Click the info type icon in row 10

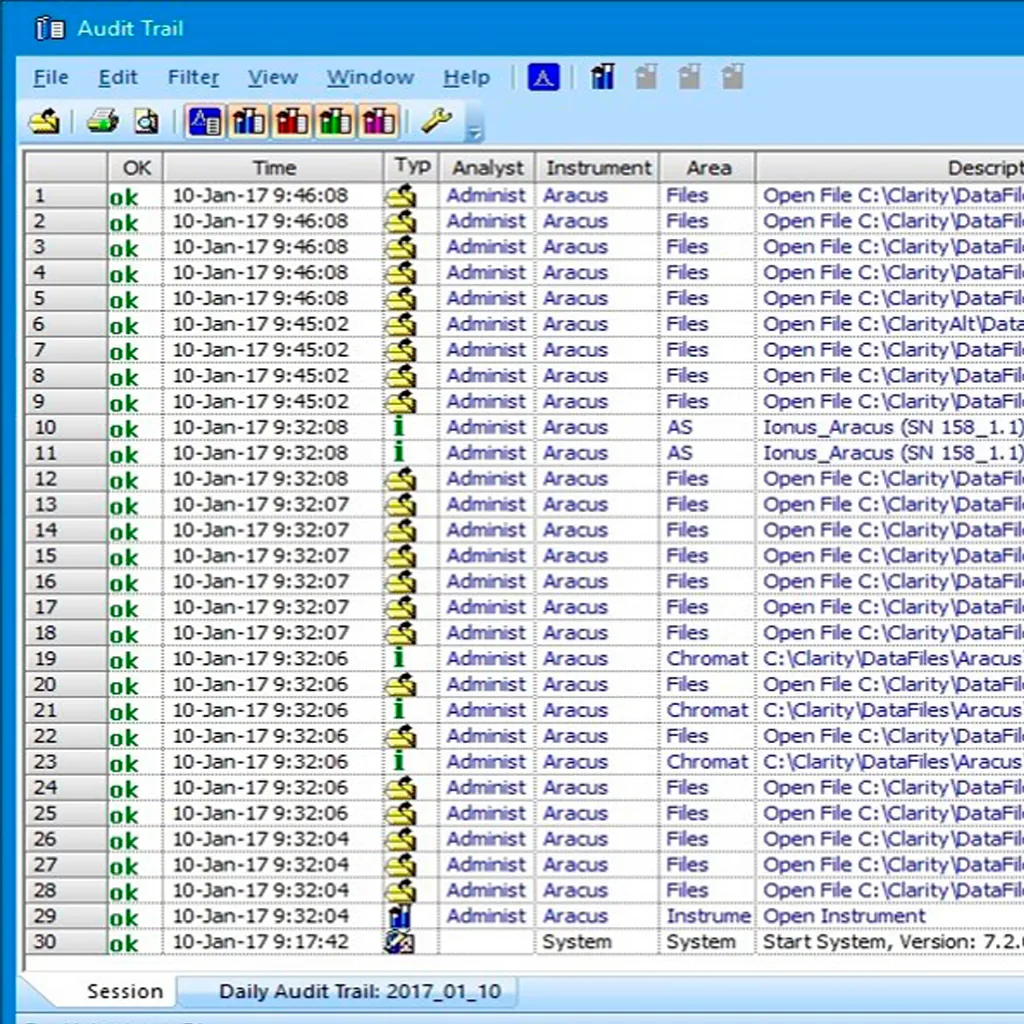click(x=399, y=427)
